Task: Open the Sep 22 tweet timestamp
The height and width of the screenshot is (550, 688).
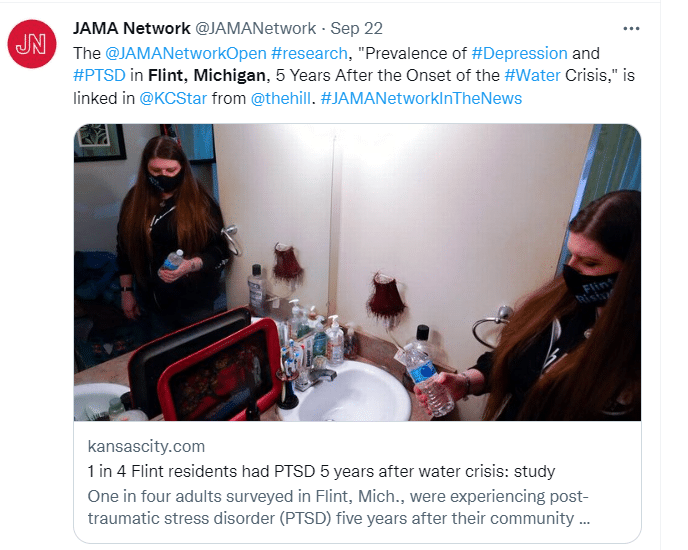Action: (356, 29)
